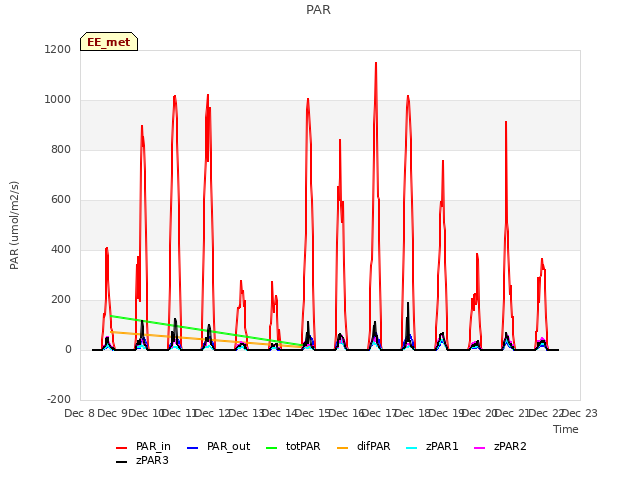The height and width of the screenshot is (480, 640).
Task: Click the 1000 y-axis tick label
Action: coord(58,100)
